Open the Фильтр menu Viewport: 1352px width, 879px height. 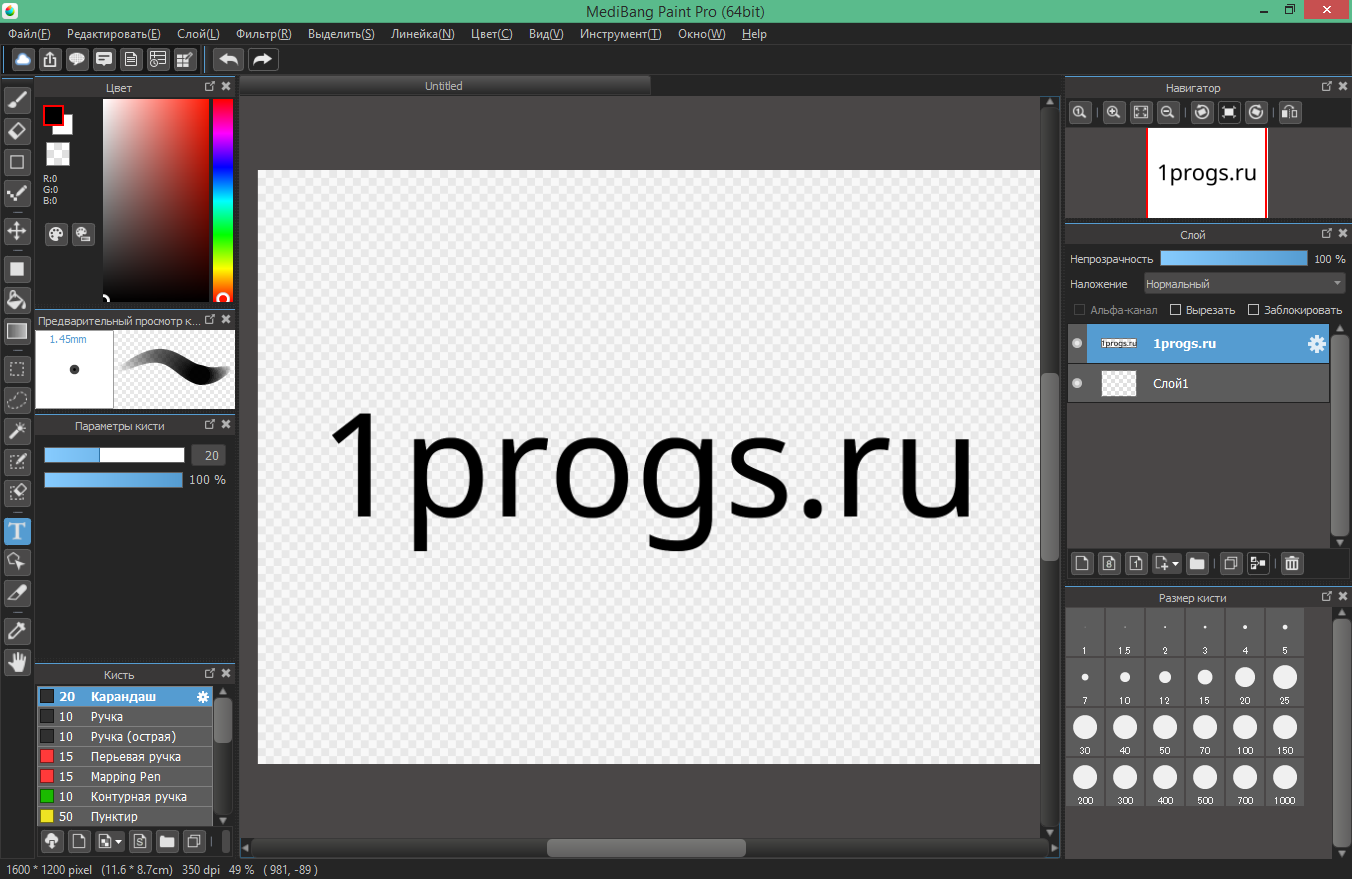tap(264, 34)
